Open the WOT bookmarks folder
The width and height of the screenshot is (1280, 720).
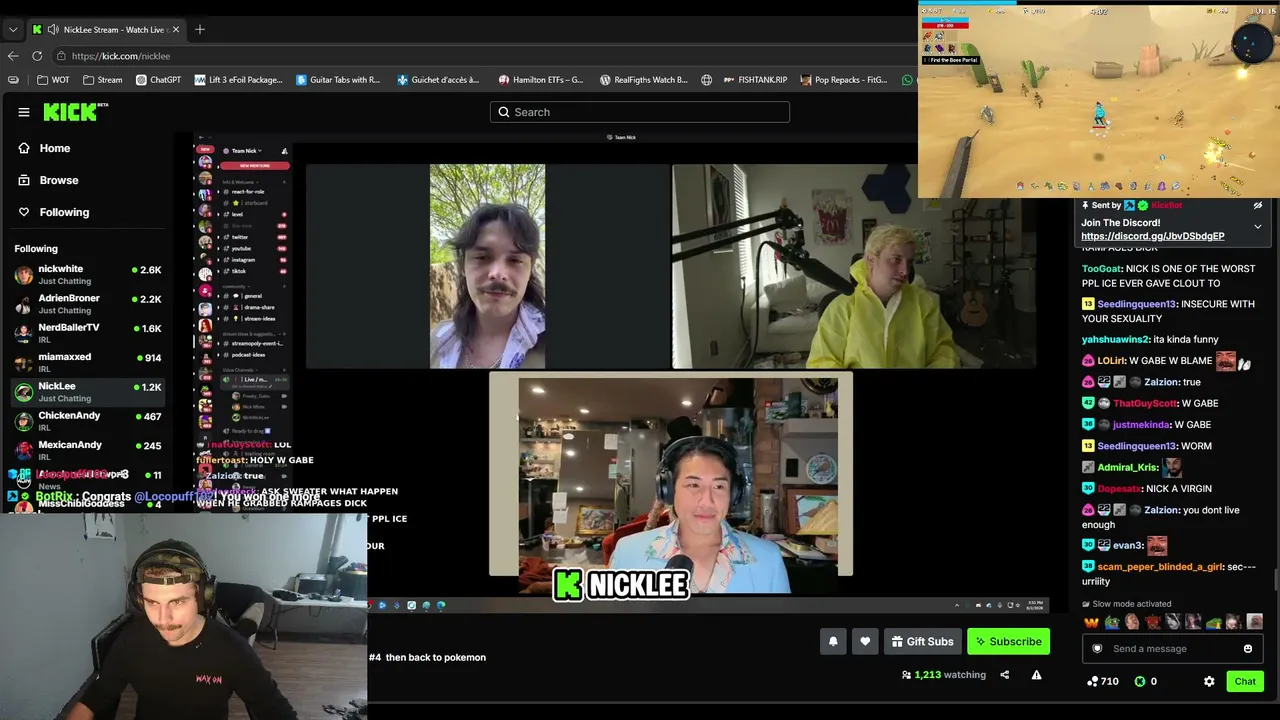(x=53, y=80)
